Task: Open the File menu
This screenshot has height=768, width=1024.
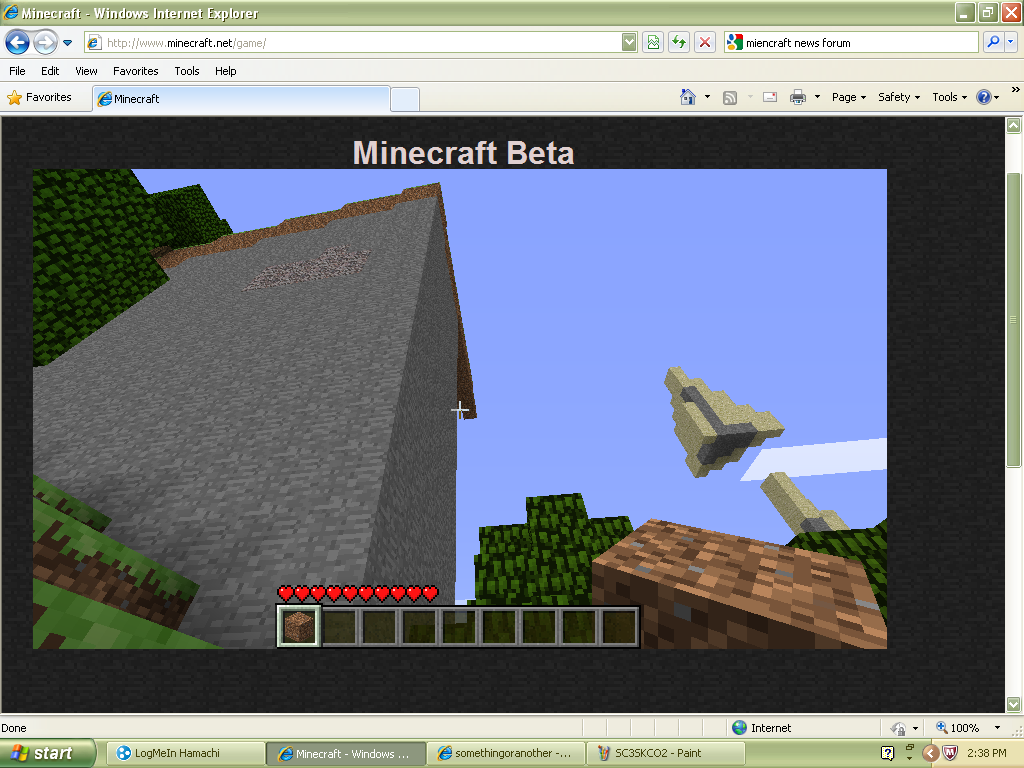Action: [18, 71]
